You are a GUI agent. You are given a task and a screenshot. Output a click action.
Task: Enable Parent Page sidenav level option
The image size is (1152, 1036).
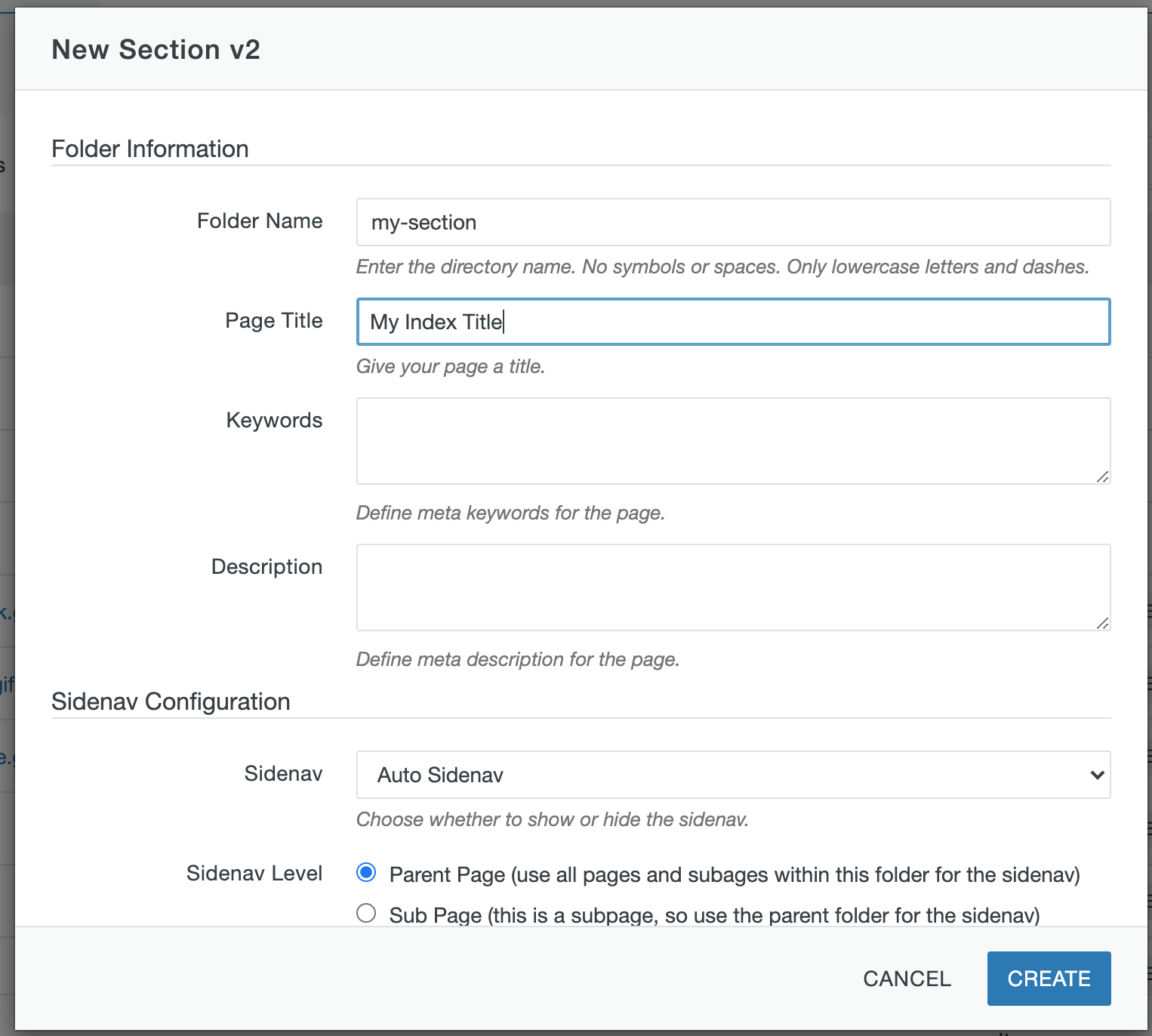[366, 874]
